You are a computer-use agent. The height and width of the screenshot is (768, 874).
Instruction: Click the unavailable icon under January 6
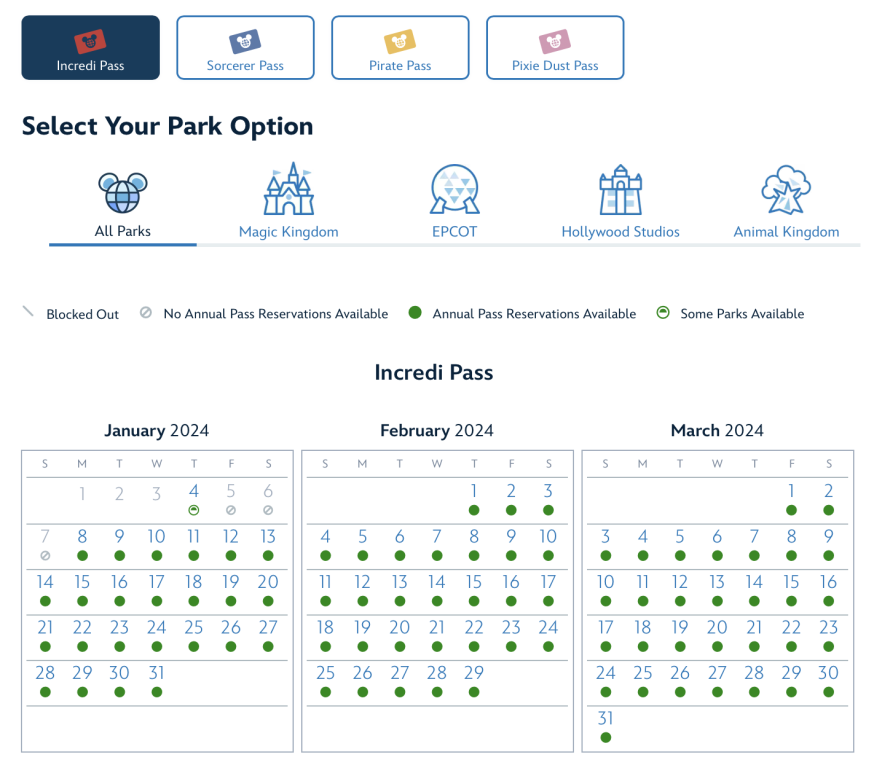click(268, 510)
